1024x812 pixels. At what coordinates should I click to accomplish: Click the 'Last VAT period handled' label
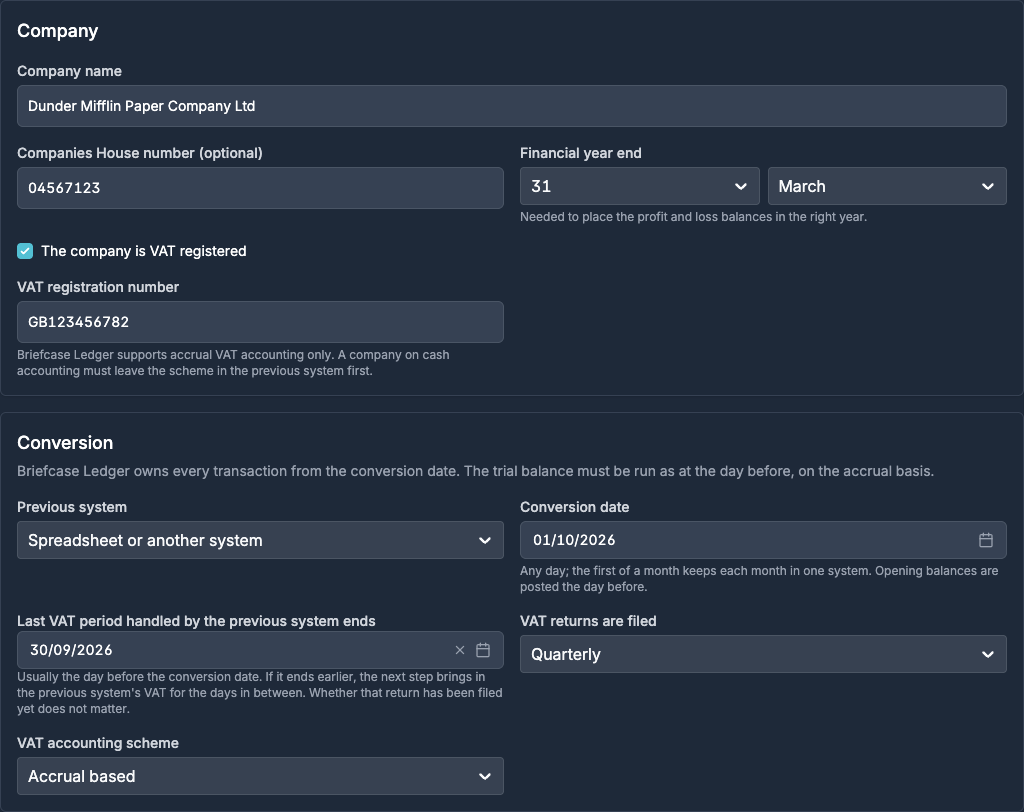coord(196,621)
